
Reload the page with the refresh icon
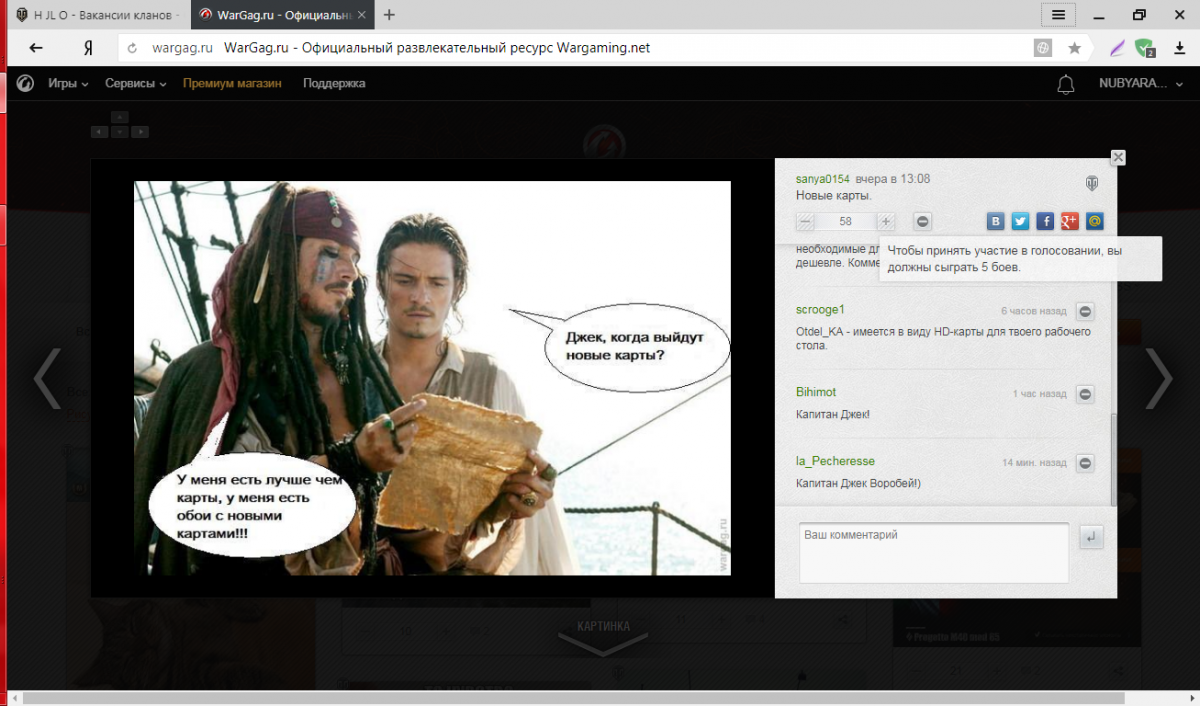(132, 48)
